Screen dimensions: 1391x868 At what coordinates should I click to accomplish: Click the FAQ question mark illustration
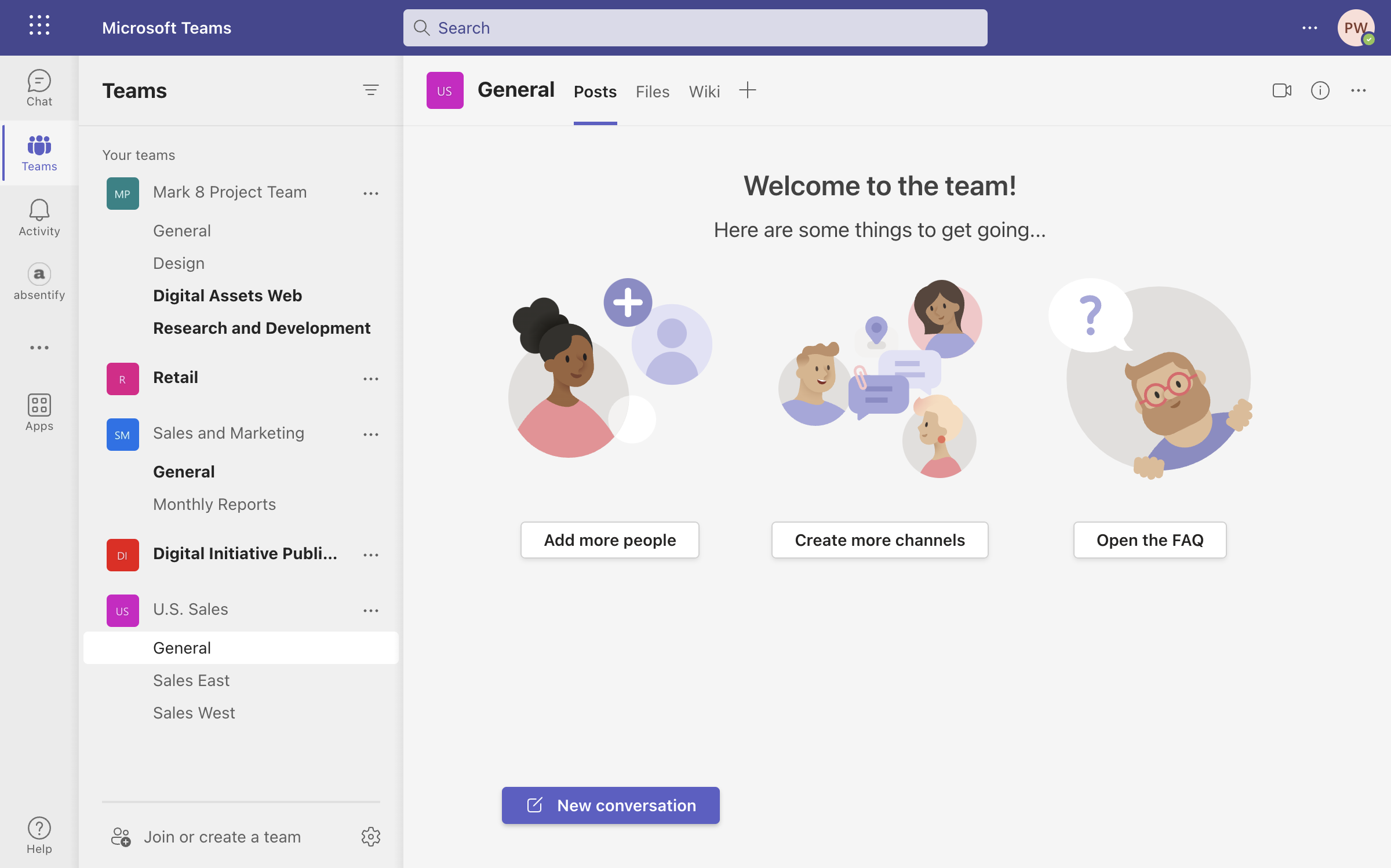1150,379
